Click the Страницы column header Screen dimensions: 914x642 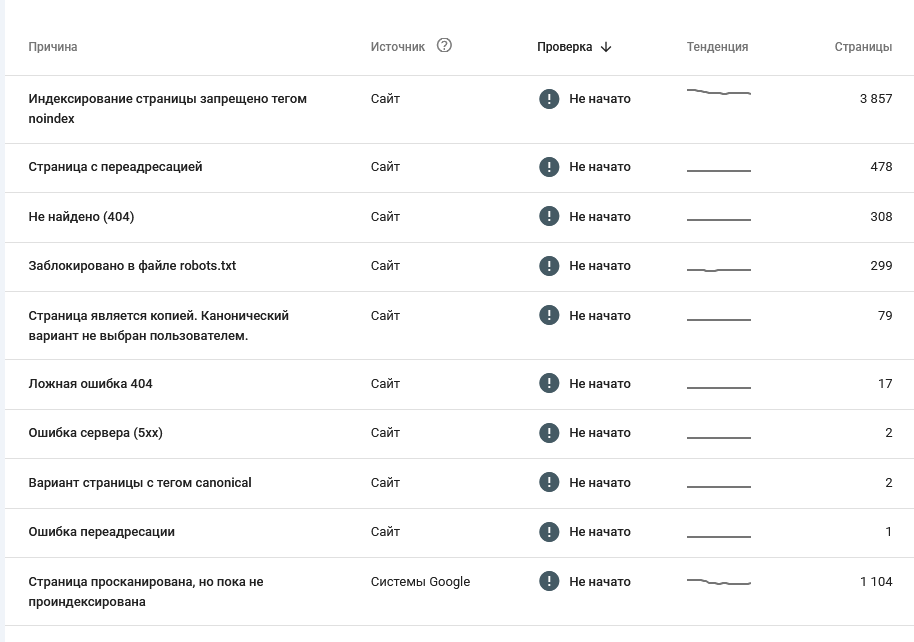[863, 47]
